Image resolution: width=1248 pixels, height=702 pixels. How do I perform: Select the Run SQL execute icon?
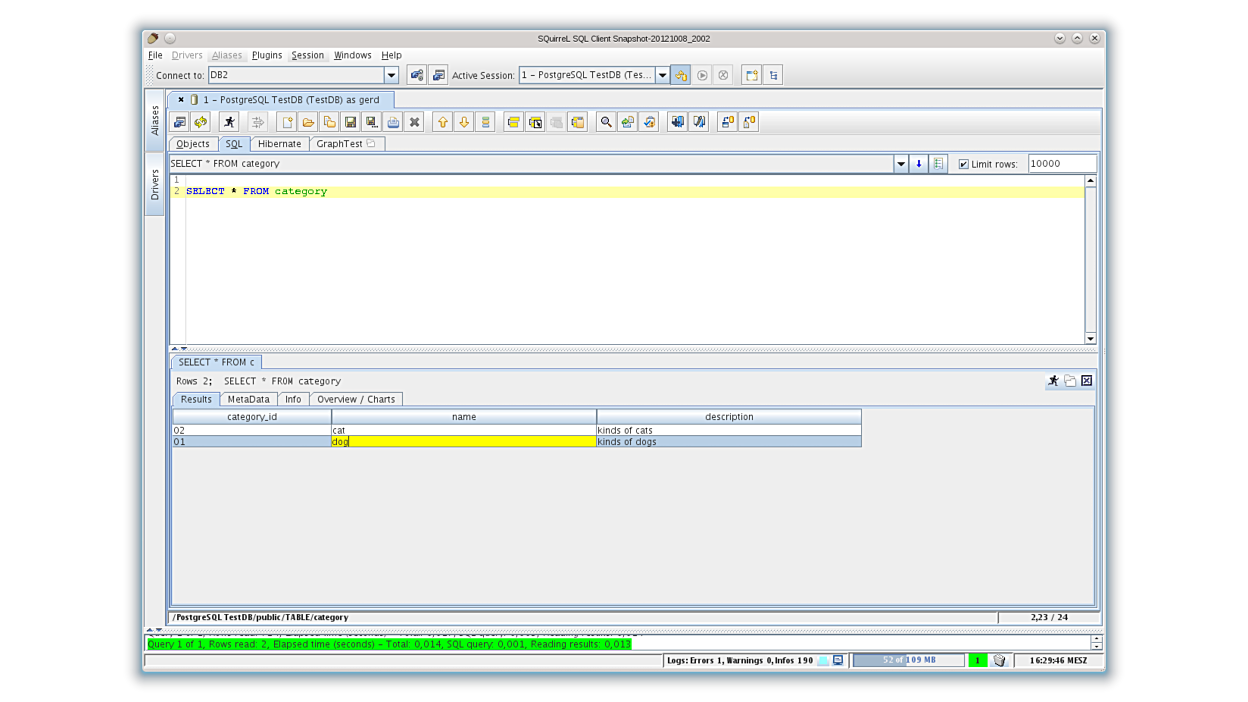[229, 121]
